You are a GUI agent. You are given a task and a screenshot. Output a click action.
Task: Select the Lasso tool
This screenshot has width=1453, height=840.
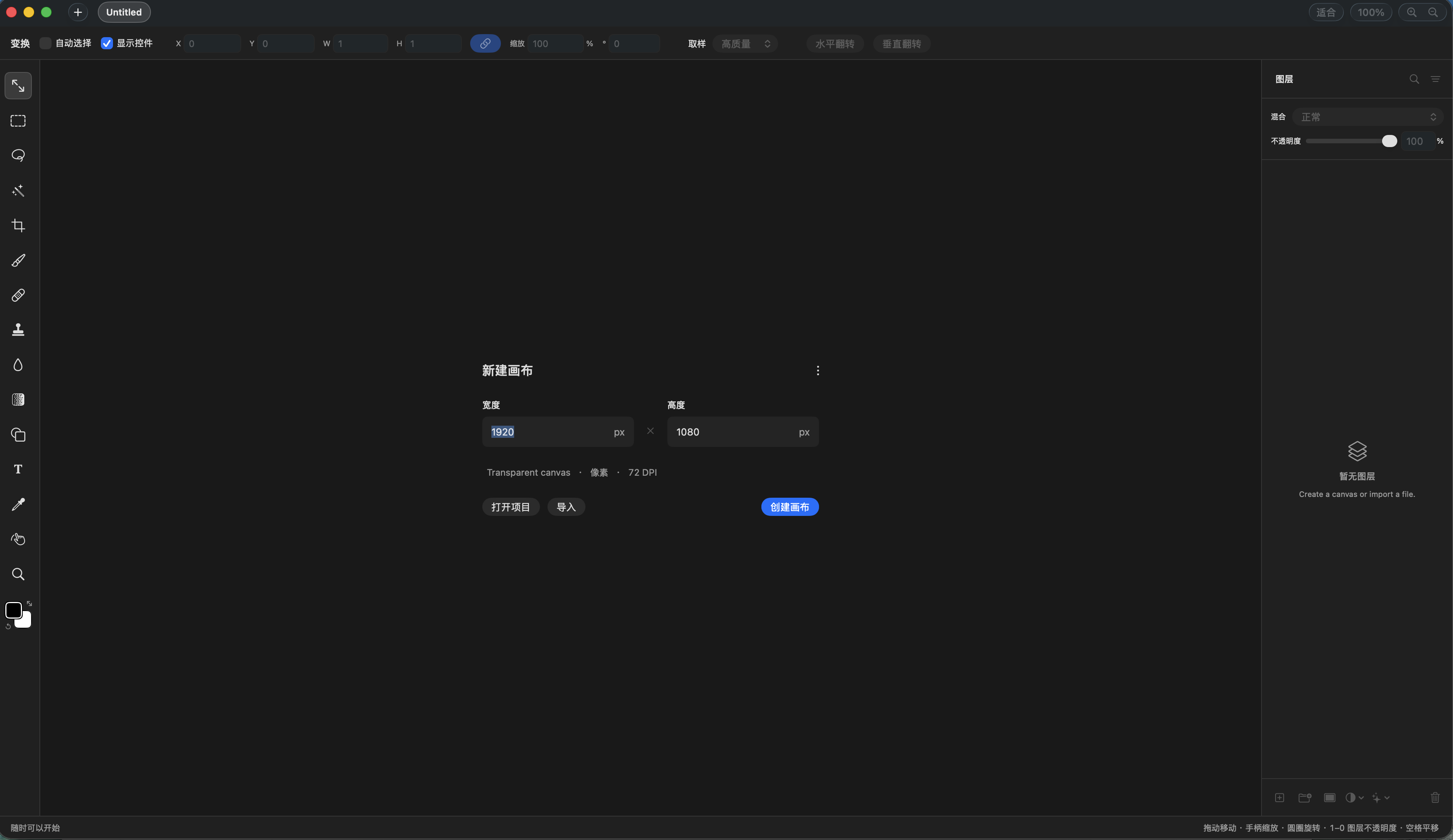point(18,156)
